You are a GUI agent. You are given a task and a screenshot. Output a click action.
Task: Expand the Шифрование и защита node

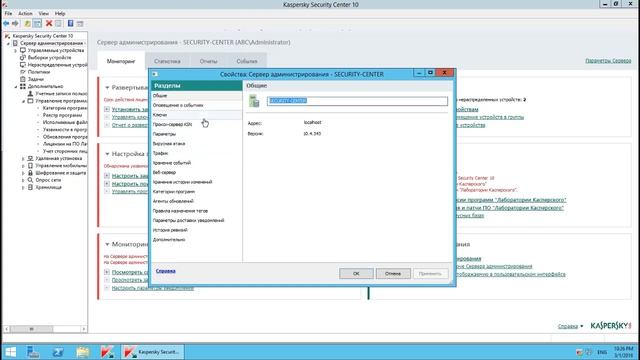point(23,173)
